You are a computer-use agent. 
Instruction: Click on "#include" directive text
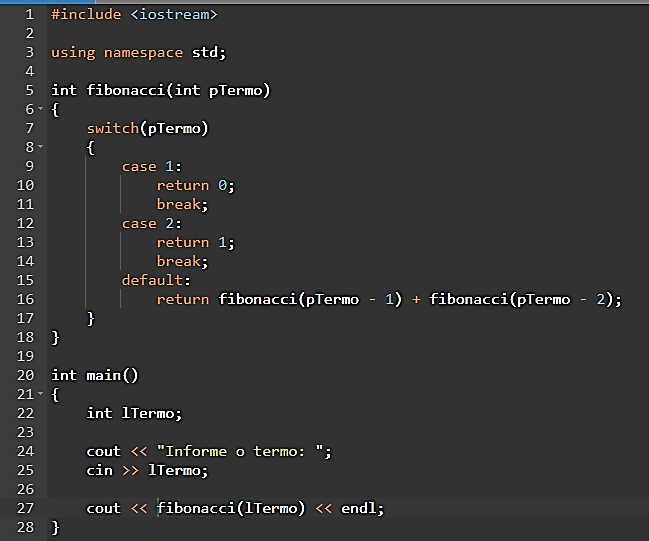click(x=86, y=14)
